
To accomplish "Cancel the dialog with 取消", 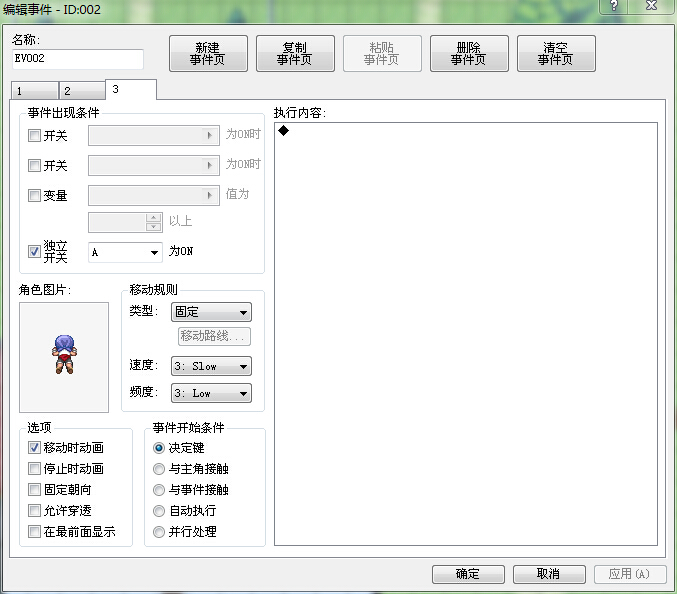I will pyautogui.click(x=549, y=574).
